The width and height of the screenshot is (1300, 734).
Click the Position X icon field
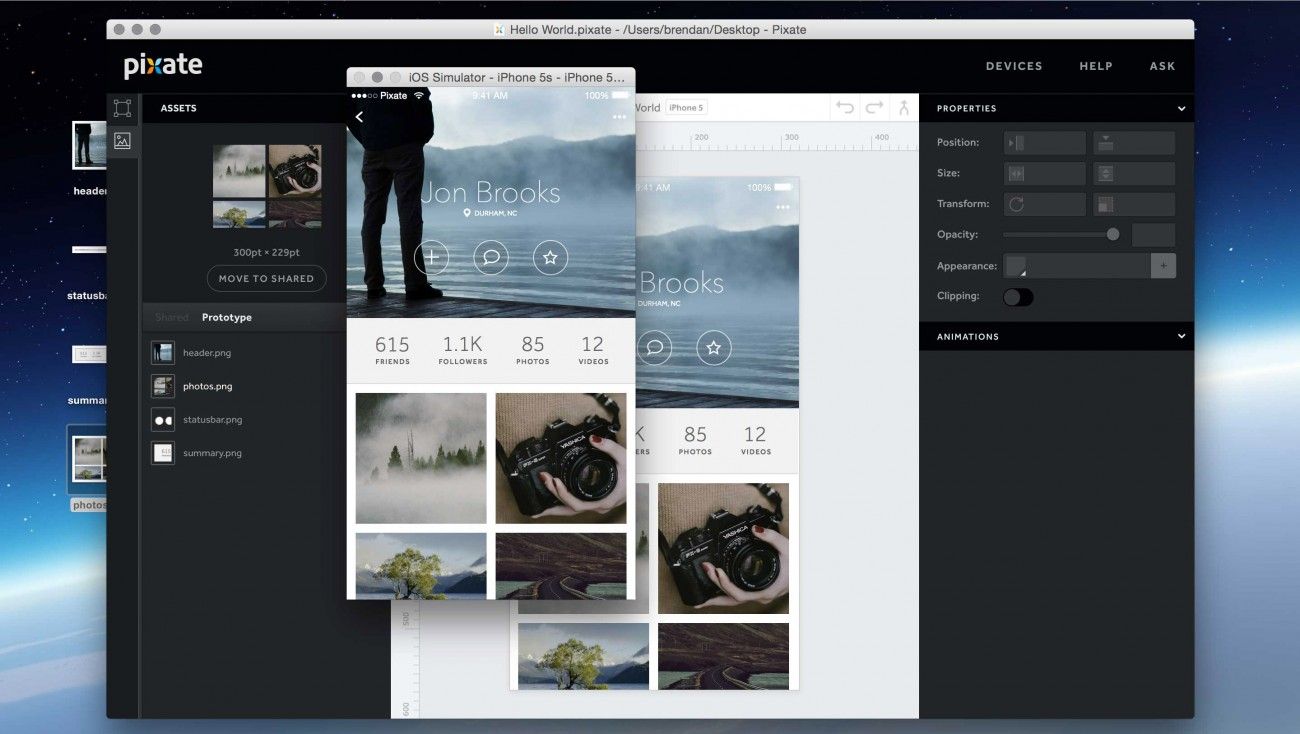[x=1044, y=143]
